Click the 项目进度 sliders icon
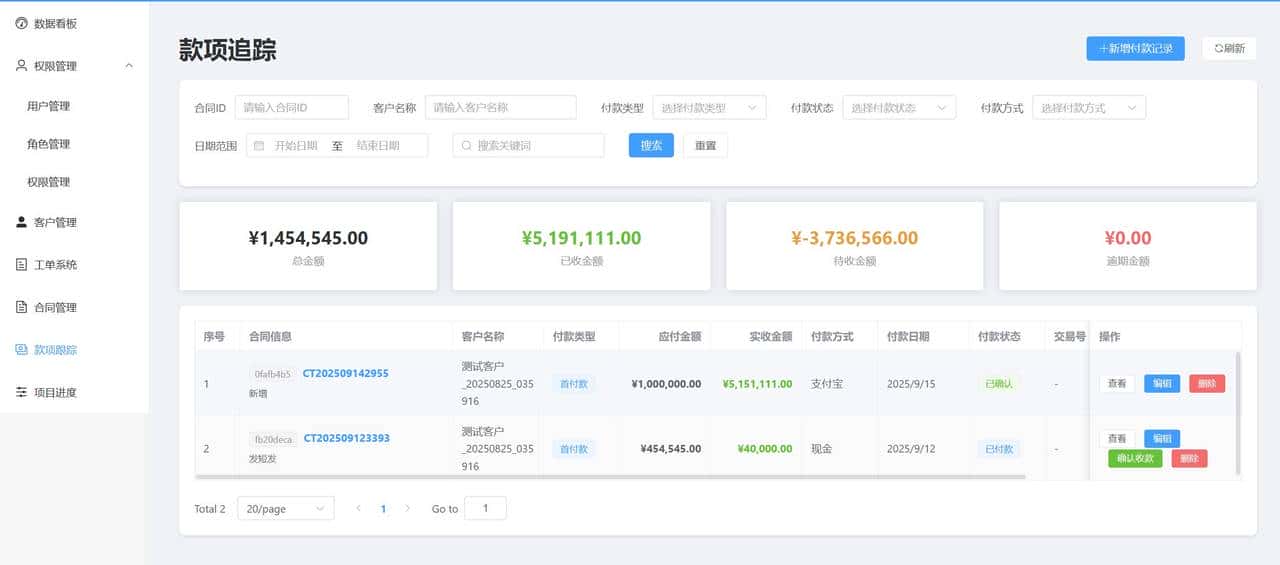This screenshot has width=1280, height=565. coord(22,392)
